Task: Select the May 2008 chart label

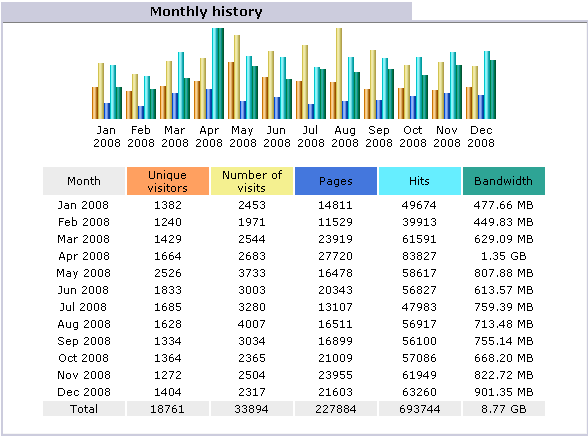Action: pos(243,137)
